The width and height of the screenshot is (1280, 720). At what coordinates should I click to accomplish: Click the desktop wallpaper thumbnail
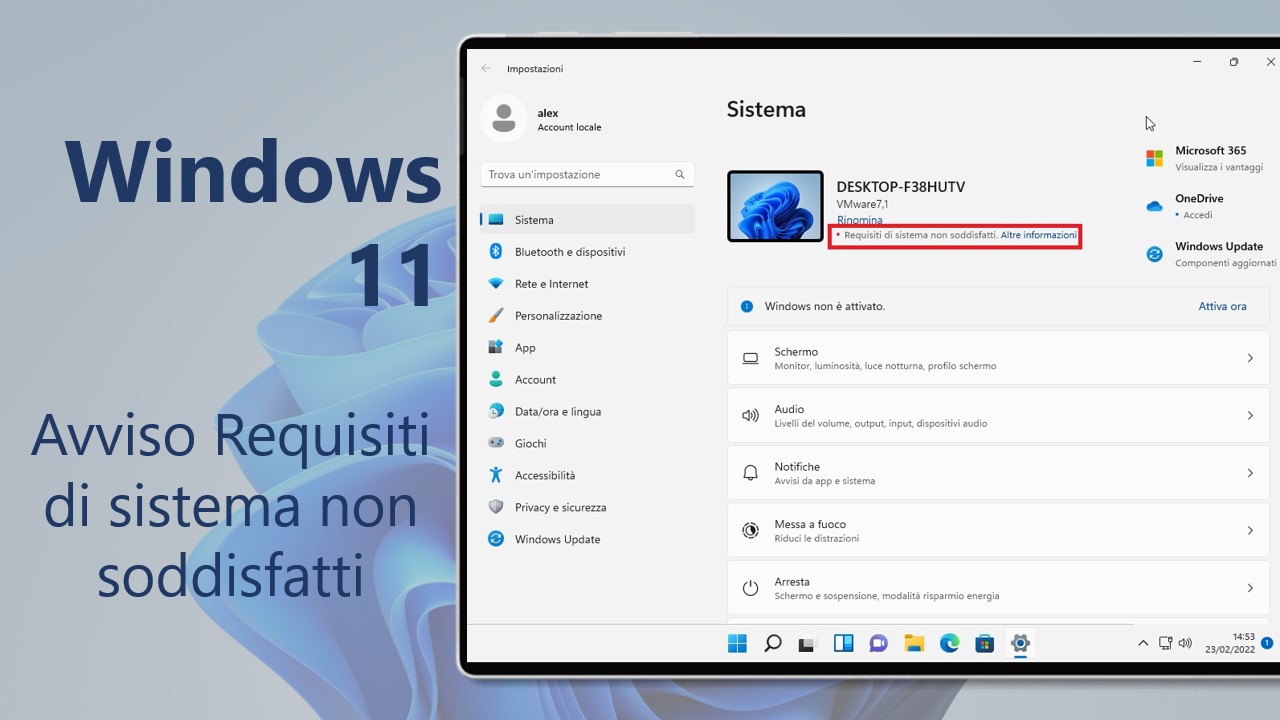(x=775, y=206)
